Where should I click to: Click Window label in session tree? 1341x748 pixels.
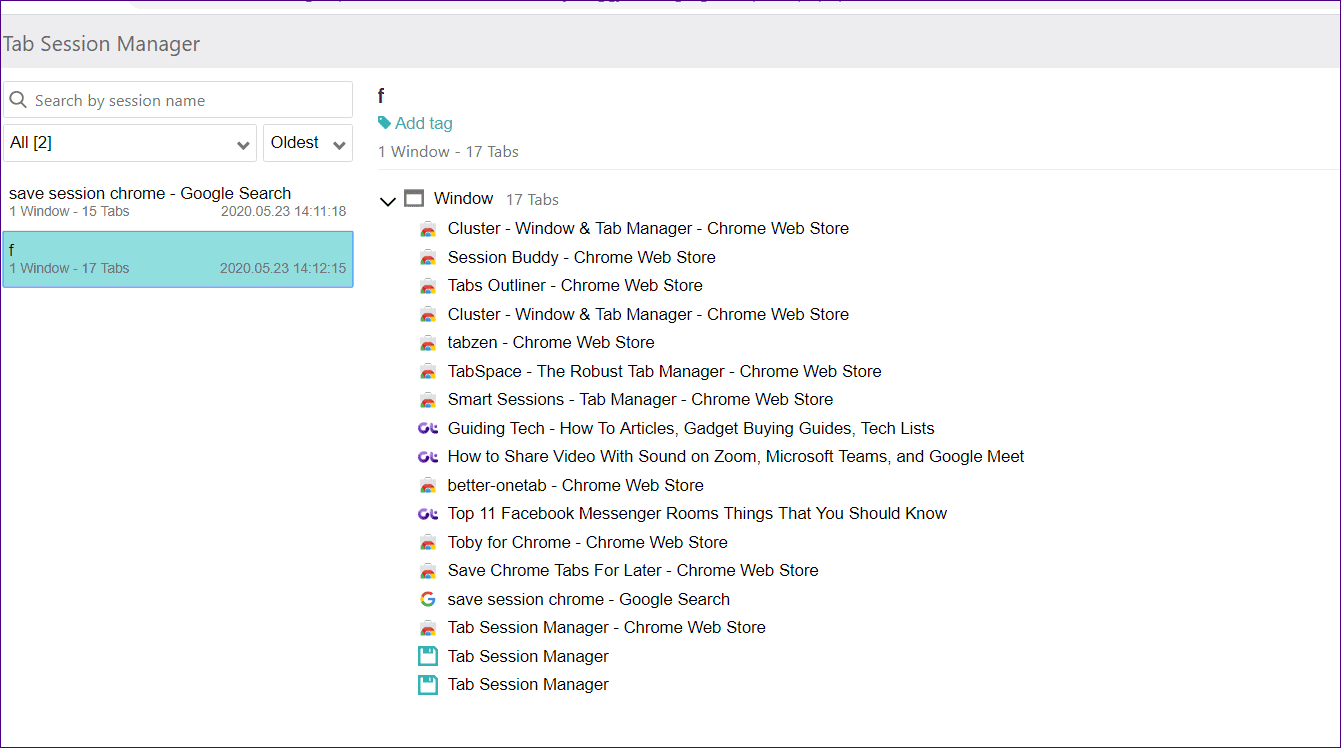tap(463, 198)
